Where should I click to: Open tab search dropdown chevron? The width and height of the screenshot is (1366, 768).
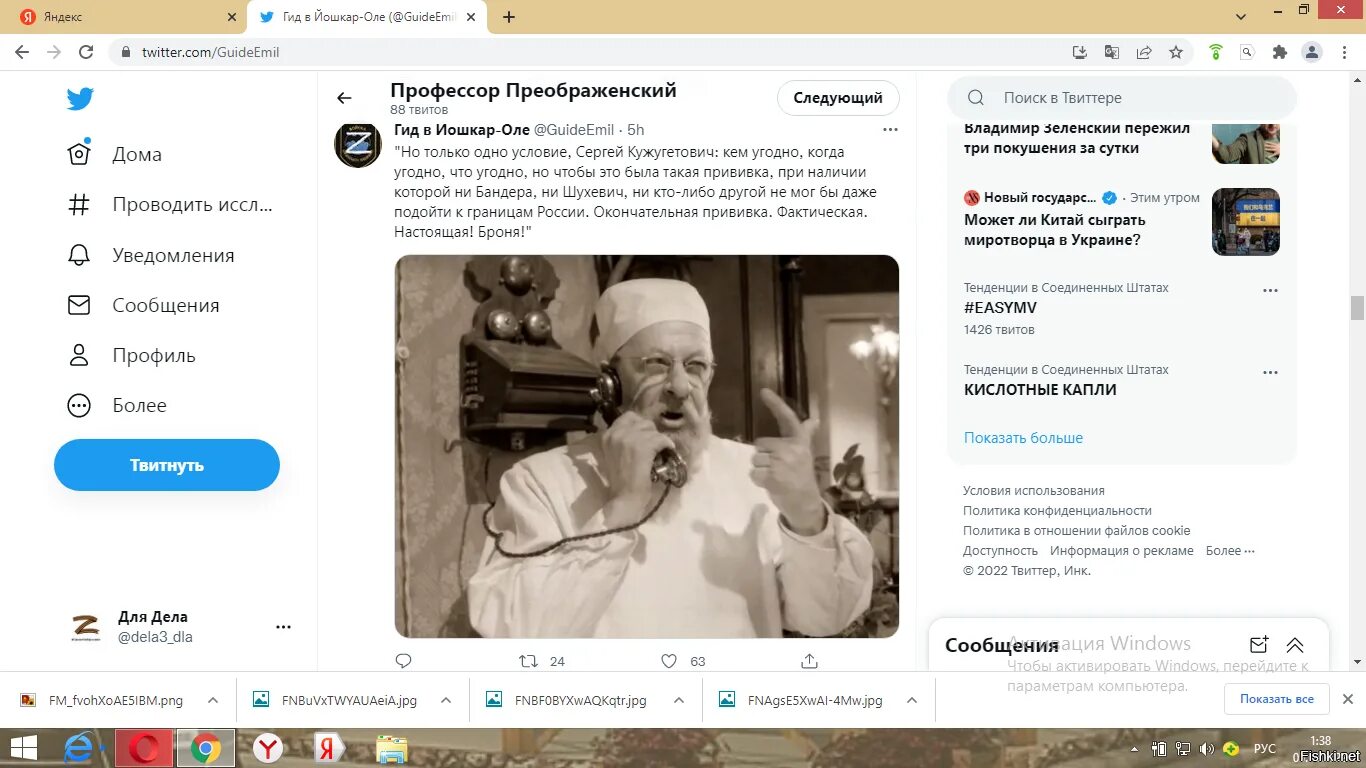[1241, 17]
